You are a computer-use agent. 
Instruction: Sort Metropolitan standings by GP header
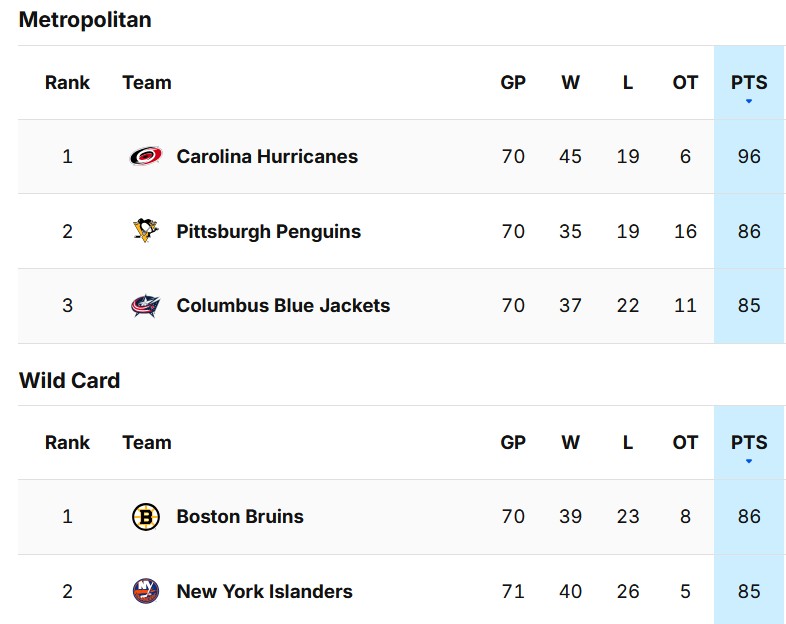pyautogui.click(x=513, y=83)
